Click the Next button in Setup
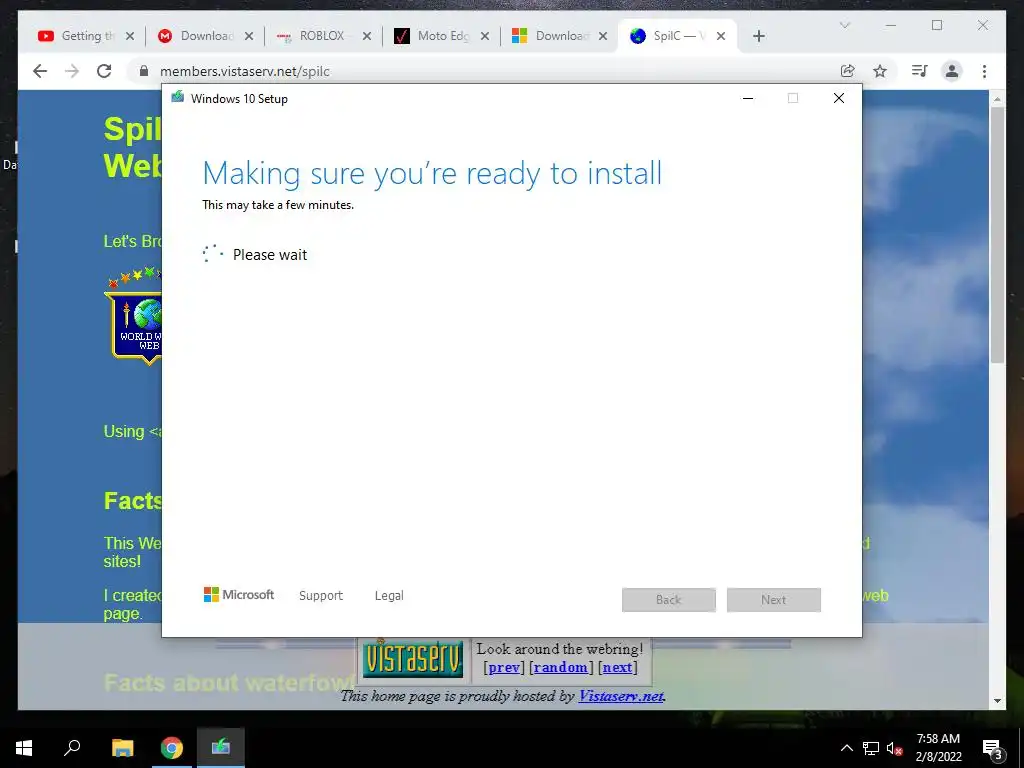1024x768 pixels. click(x=774, y=600)
